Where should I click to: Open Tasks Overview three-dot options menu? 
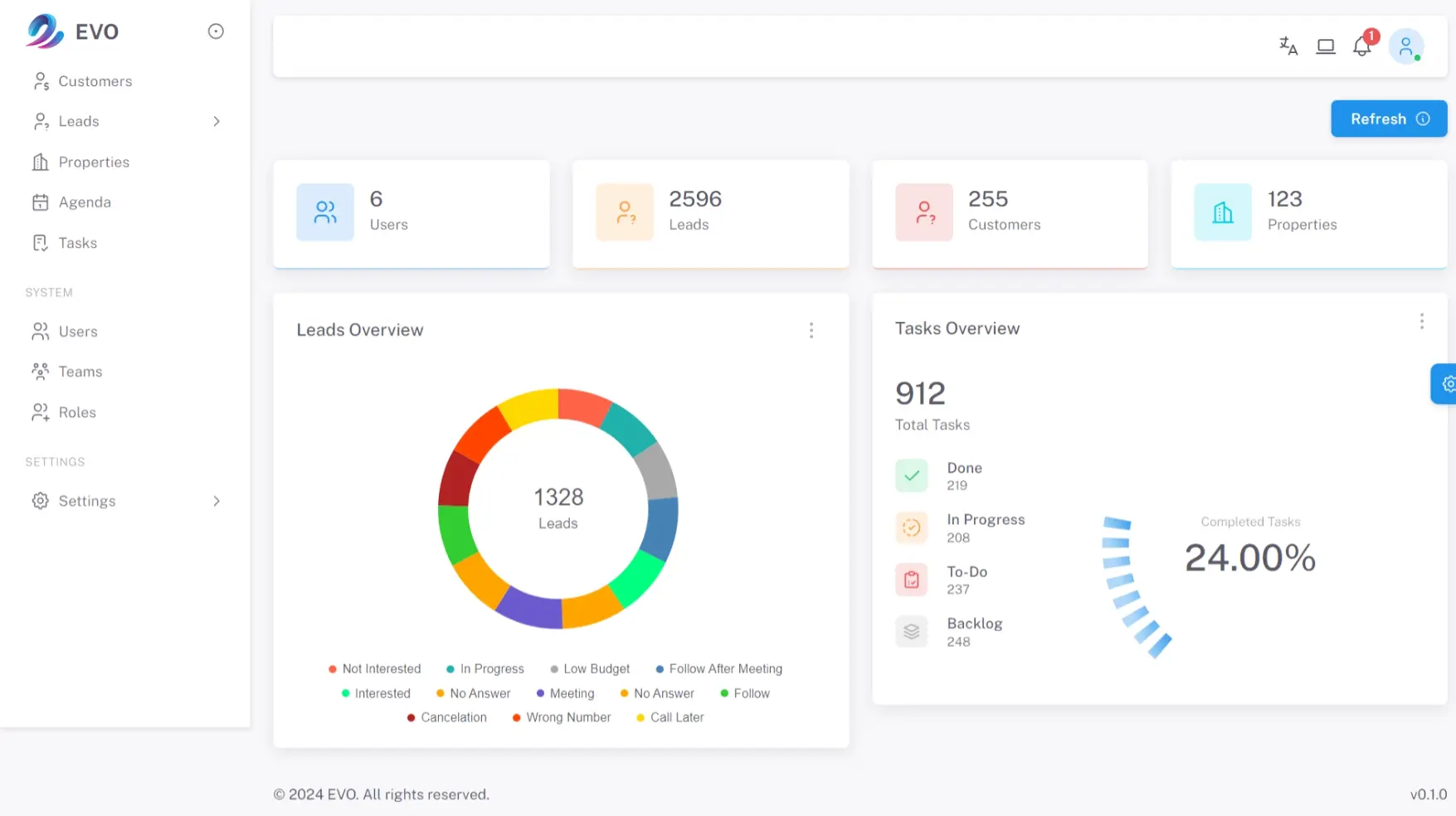click(1422, 321)
